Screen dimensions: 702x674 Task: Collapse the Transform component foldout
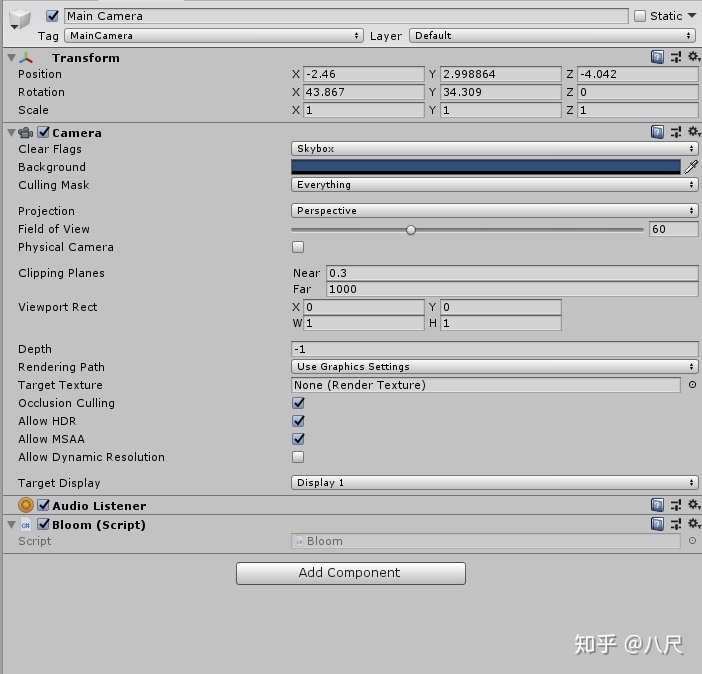(x=12, y=57)
